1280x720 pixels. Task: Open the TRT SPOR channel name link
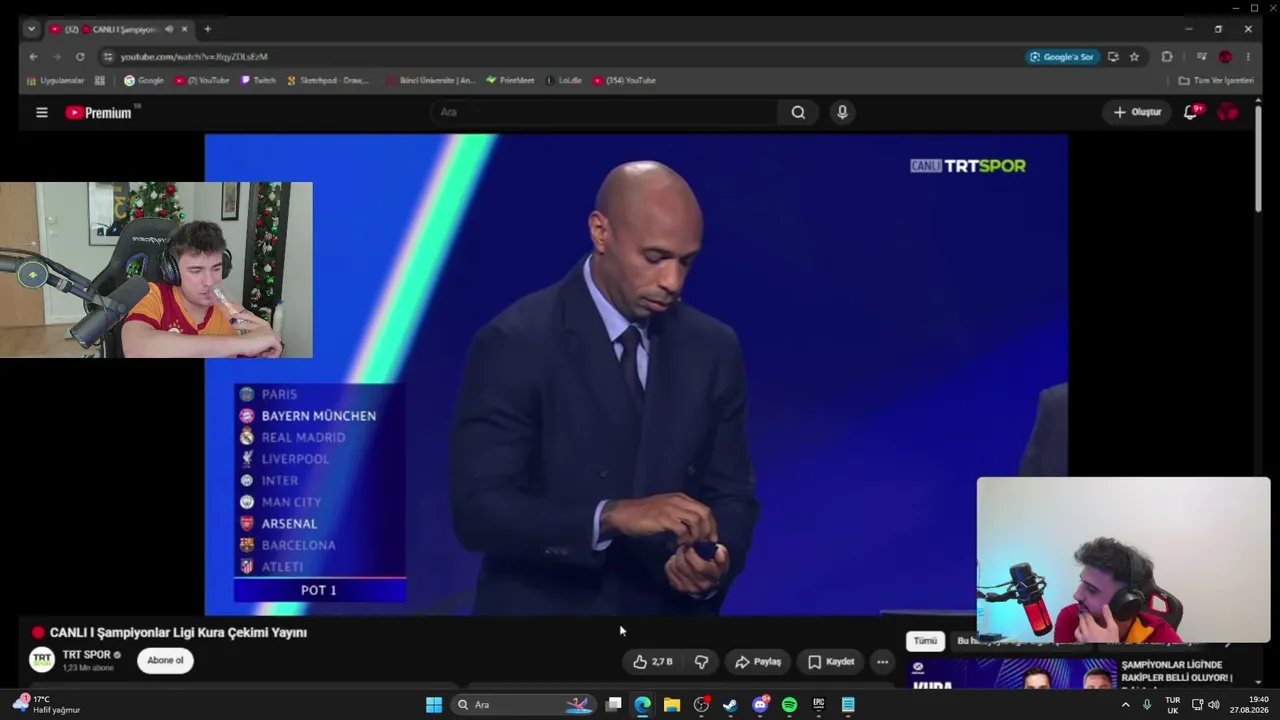[x=86, y=655]
